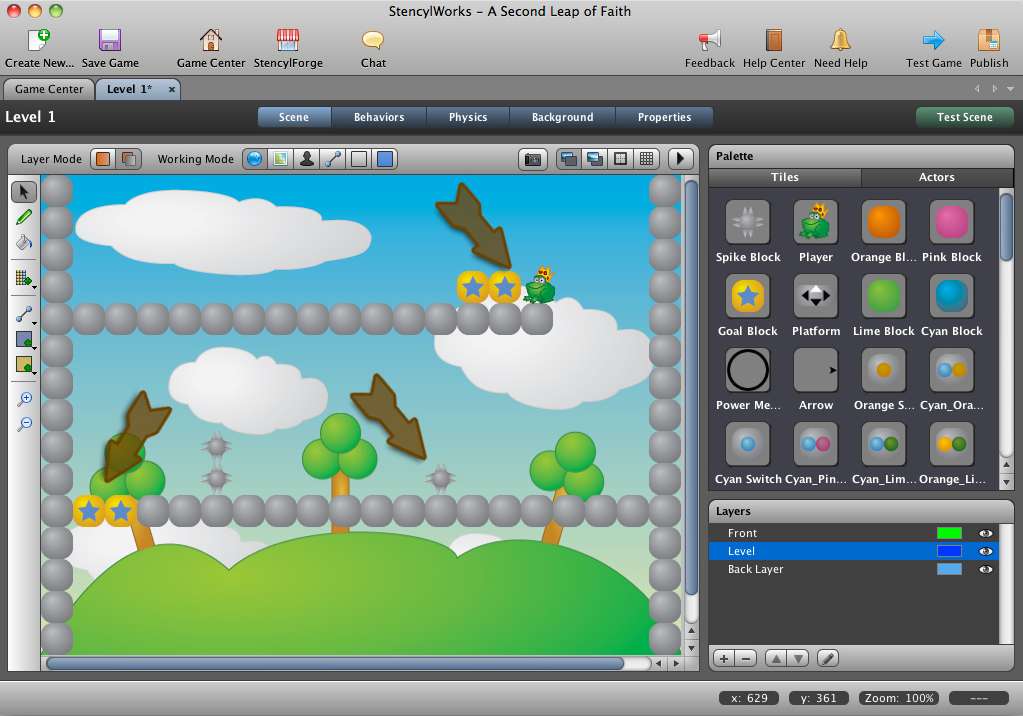
Task: Choose the Spike Block actor
Action: [748, 231]
